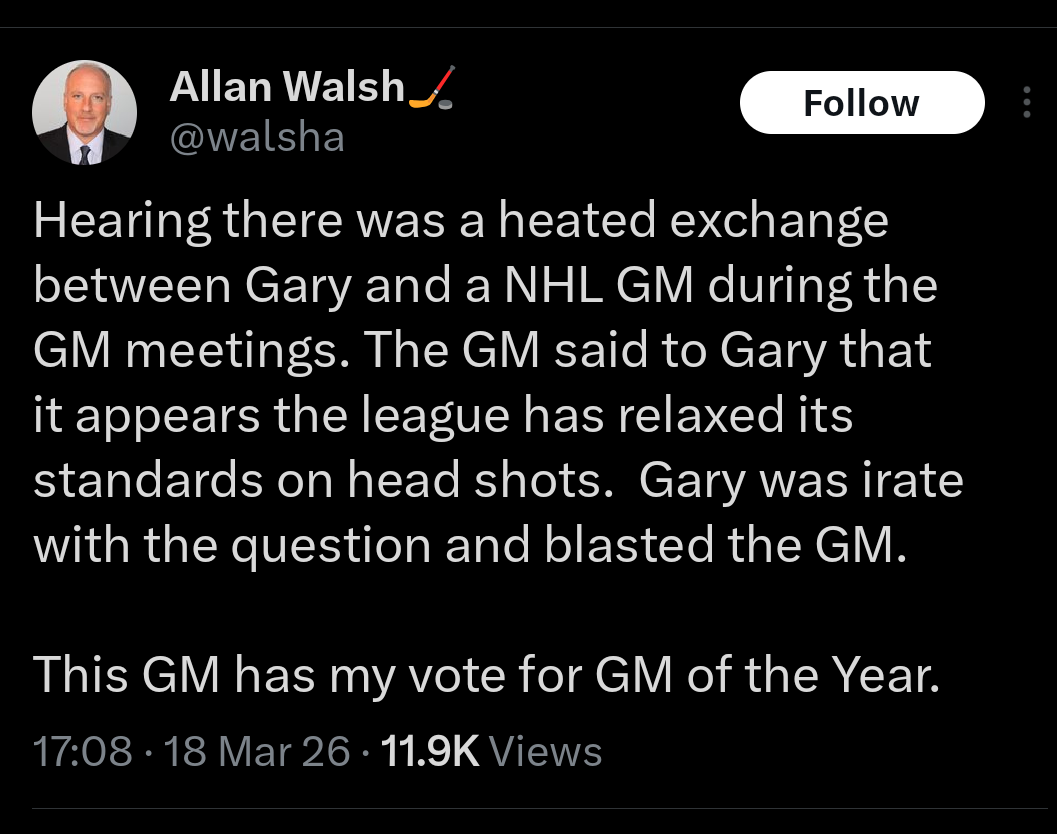Open the Allan Walsh display name link

(286, 86)
